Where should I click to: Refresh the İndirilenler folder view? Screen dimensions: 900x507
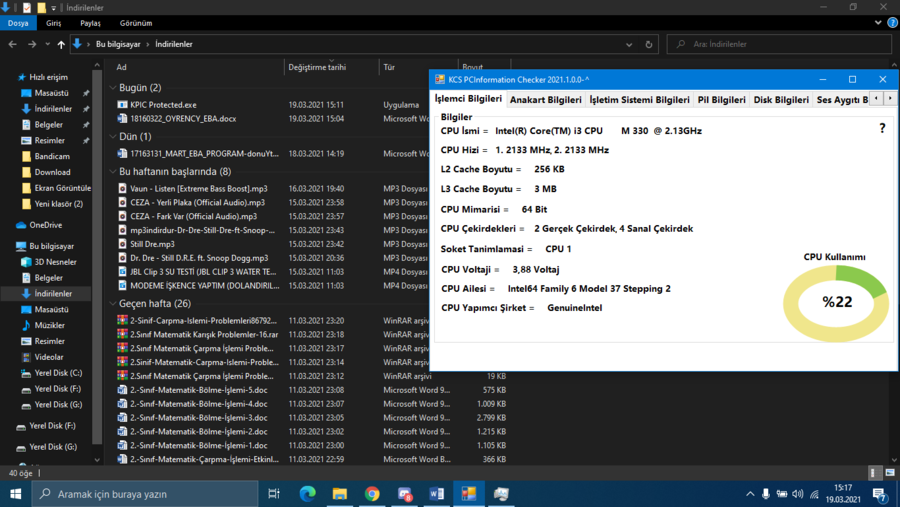[x=649, y=45]
